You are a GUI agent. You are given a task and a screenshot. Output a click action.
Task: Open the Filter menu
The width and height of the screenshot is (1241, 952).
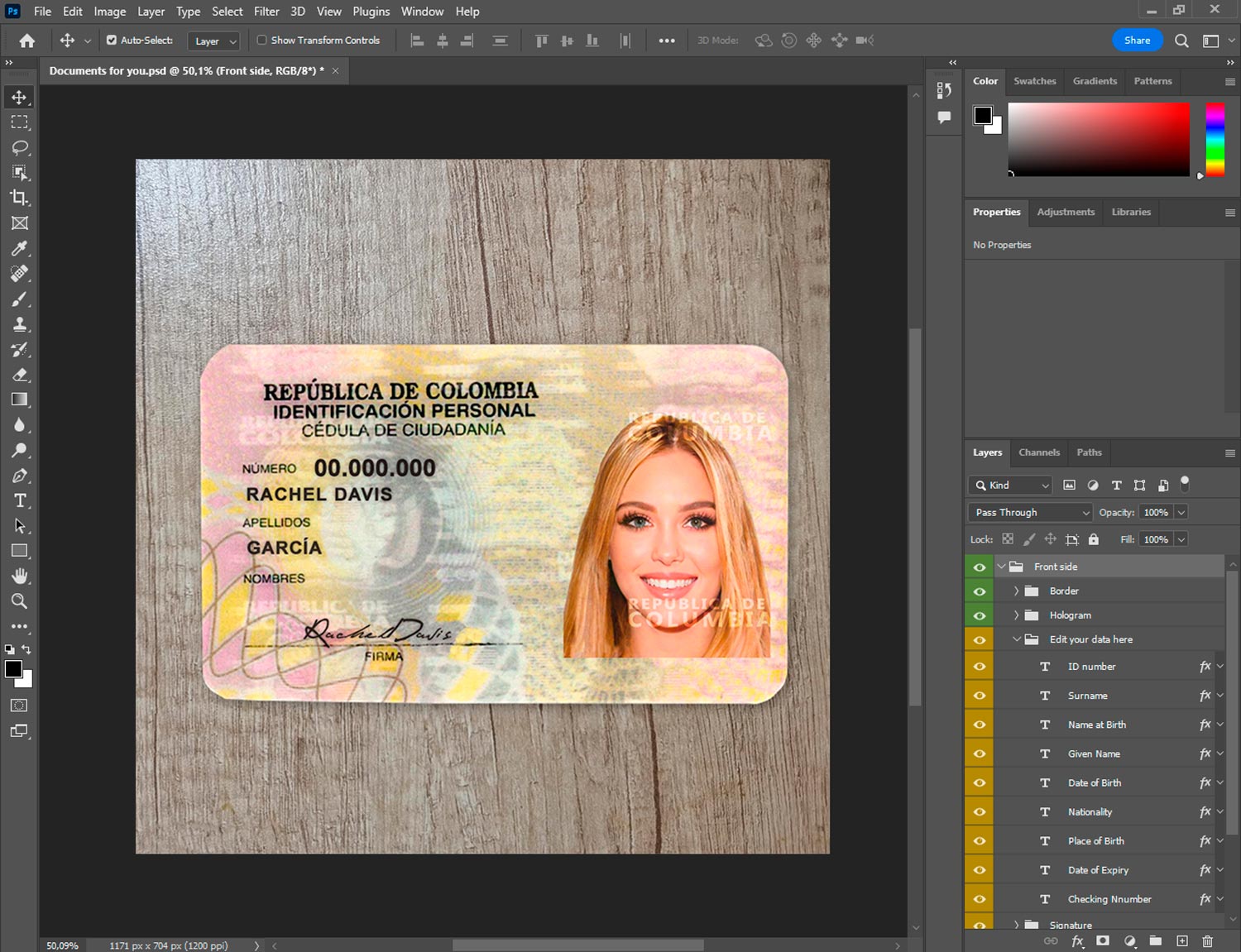click(x=266, y=12)
